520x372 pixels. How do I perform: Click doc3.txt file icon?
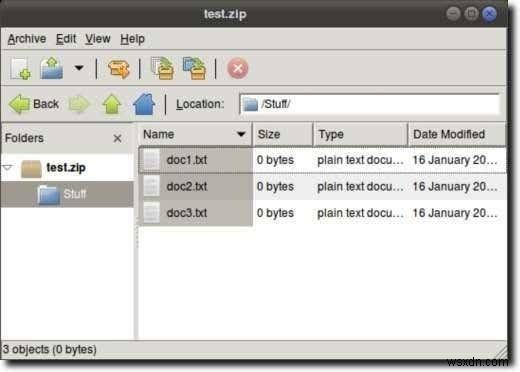(x=151, y=213)
